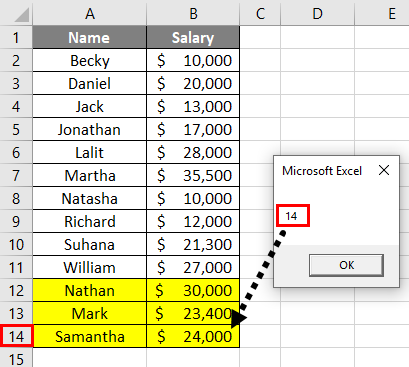Select the Martha cell

[89, 175]
